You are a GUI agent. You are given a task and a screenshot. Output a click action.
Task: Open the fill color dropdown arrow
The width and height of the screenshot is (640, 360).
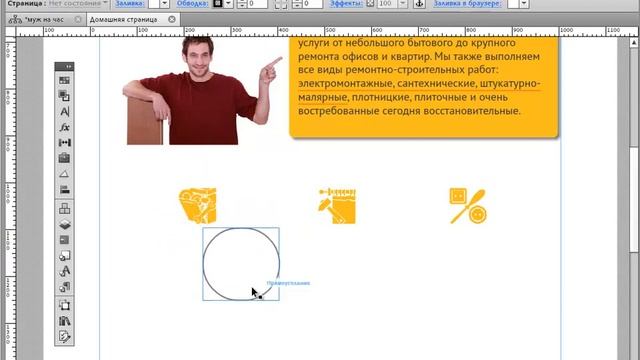pos(164,4)
